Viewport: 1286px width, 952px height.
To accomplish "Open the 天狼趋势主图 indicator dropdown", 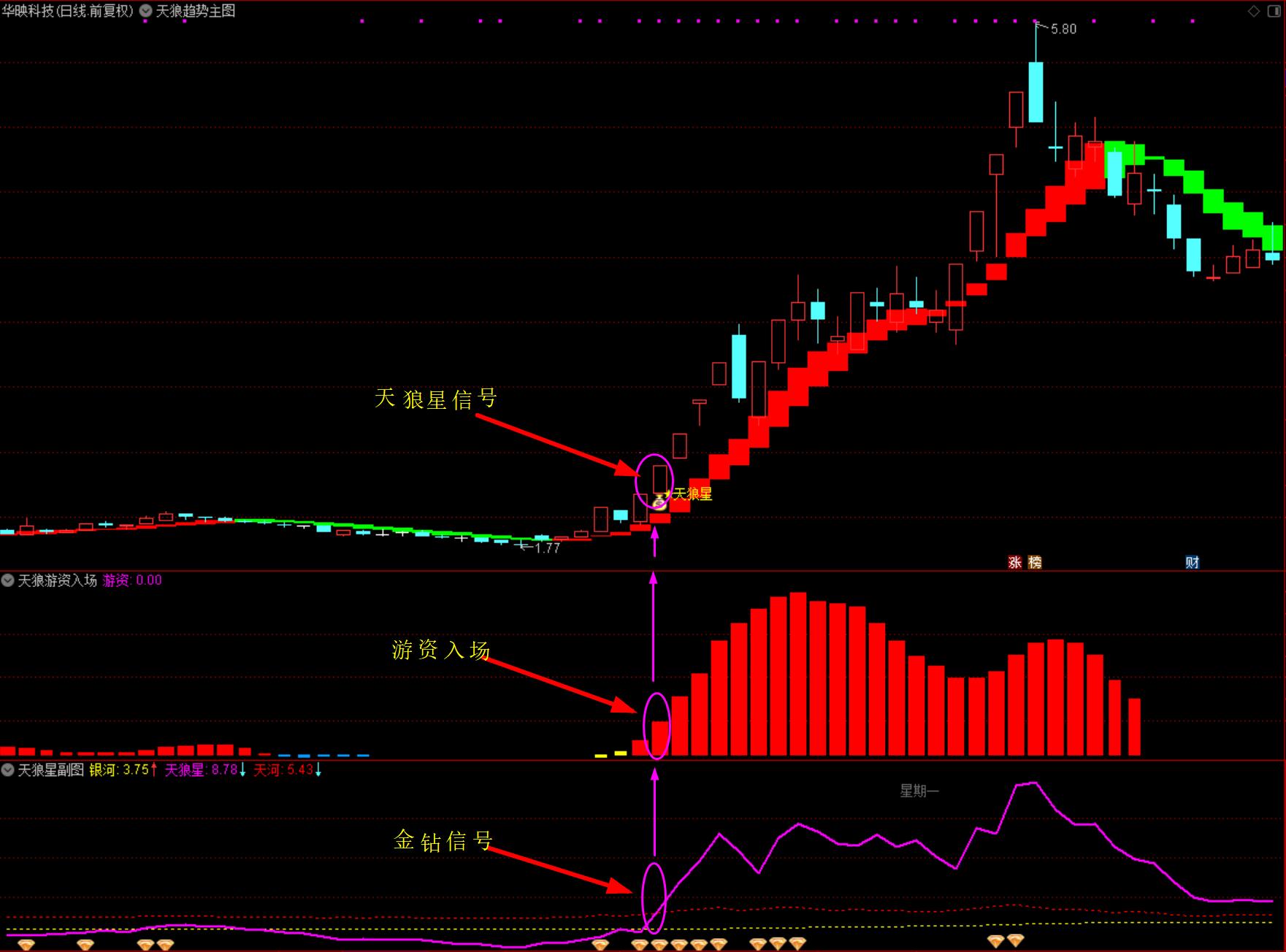I will click(145, 11).
